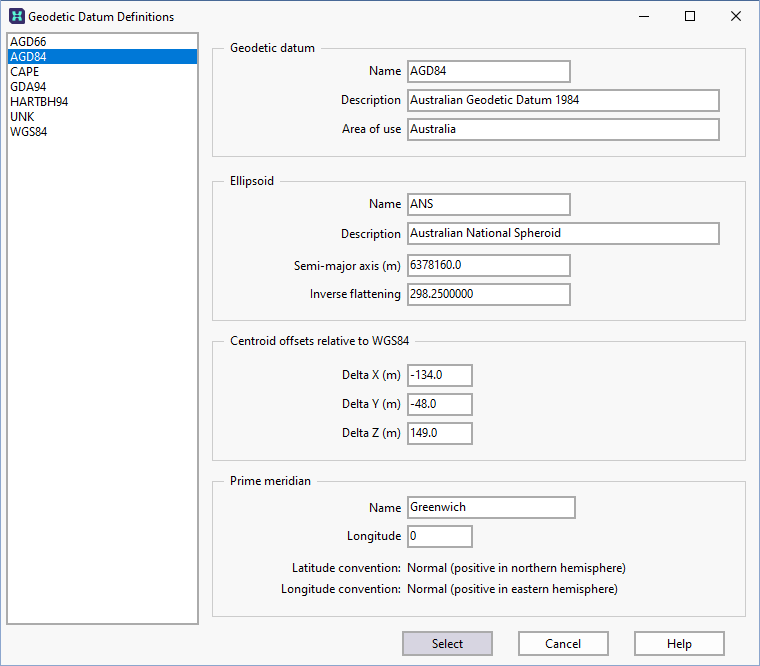Pick HARTBH94 from the datum list
Viewport: 760px width, 666px height.
click(39, 102)
